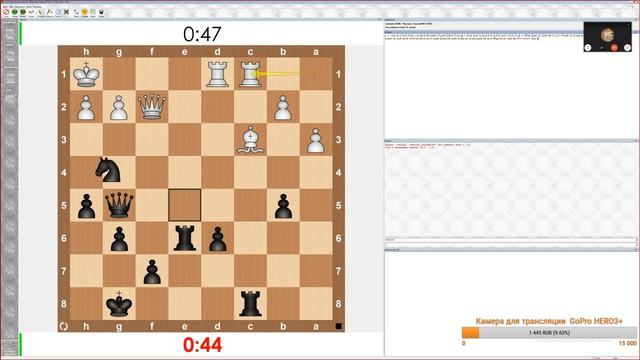640x360 pixels.
Task: Click the caller avatar in the video overlay
Action: tap(607, 35)
